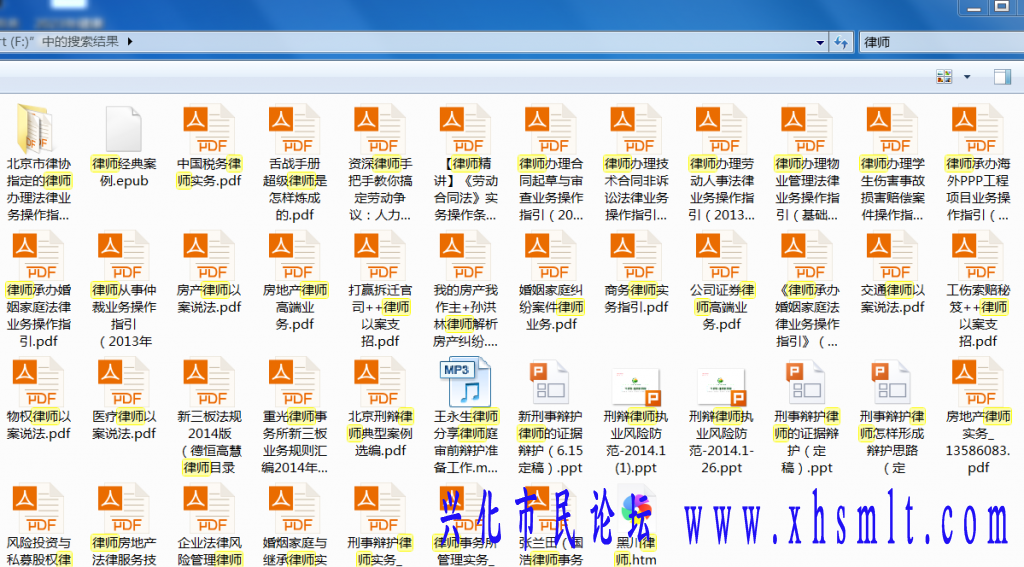This screenshot has height=567, width=1024.
Task: Change view using the view icon button
Action: [944, 76]
